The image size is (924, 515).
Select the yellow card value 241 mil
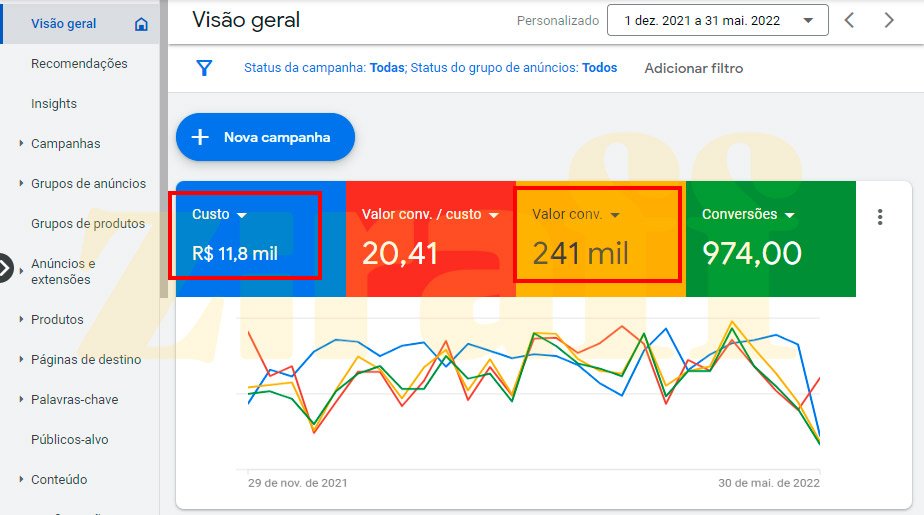[x=580, y=254]
